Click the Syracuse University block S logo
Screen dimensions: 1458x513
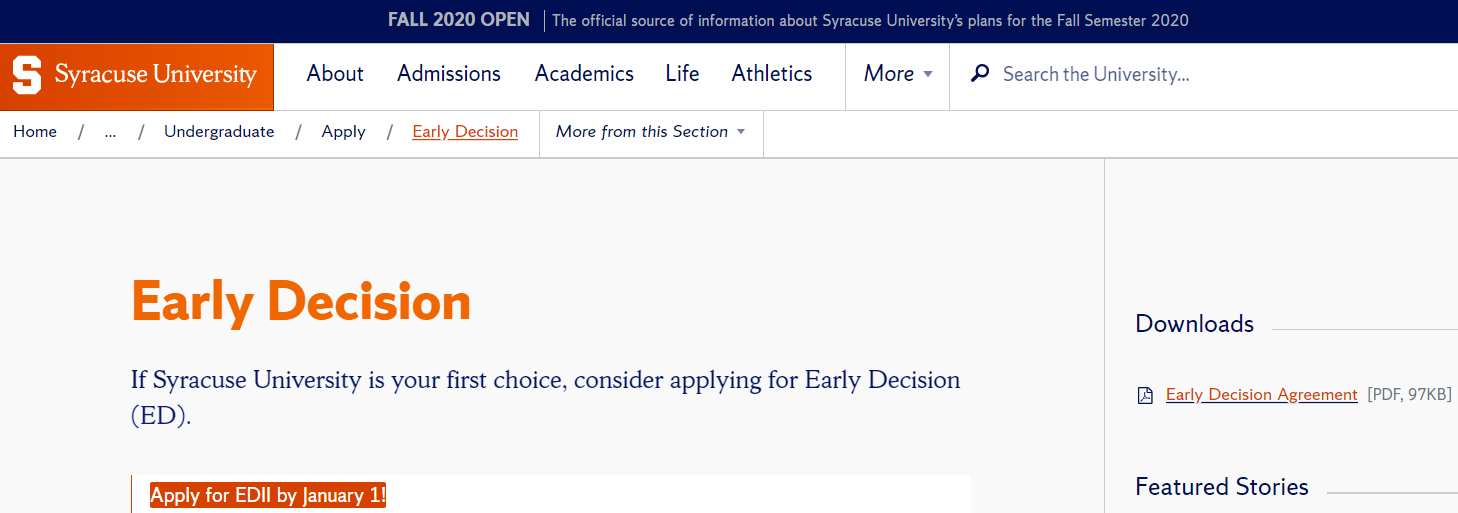click(27, 75)
